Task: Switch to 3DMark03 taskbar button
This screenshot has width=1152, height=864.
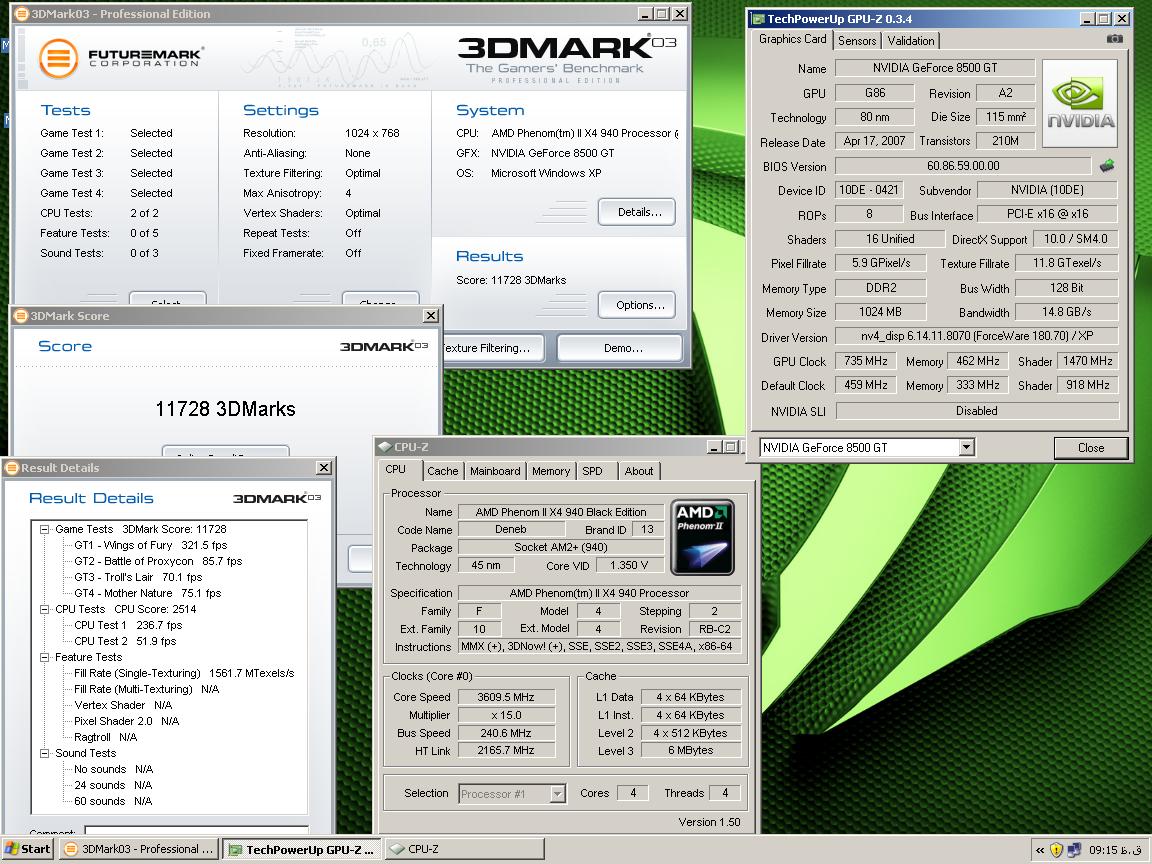Action: tap(139, 849)
